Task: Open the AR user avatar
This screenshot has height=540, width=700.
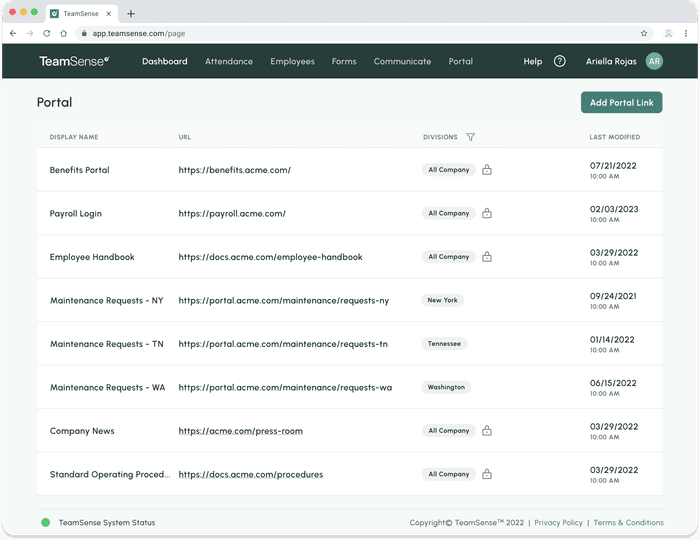Action: 654,61
